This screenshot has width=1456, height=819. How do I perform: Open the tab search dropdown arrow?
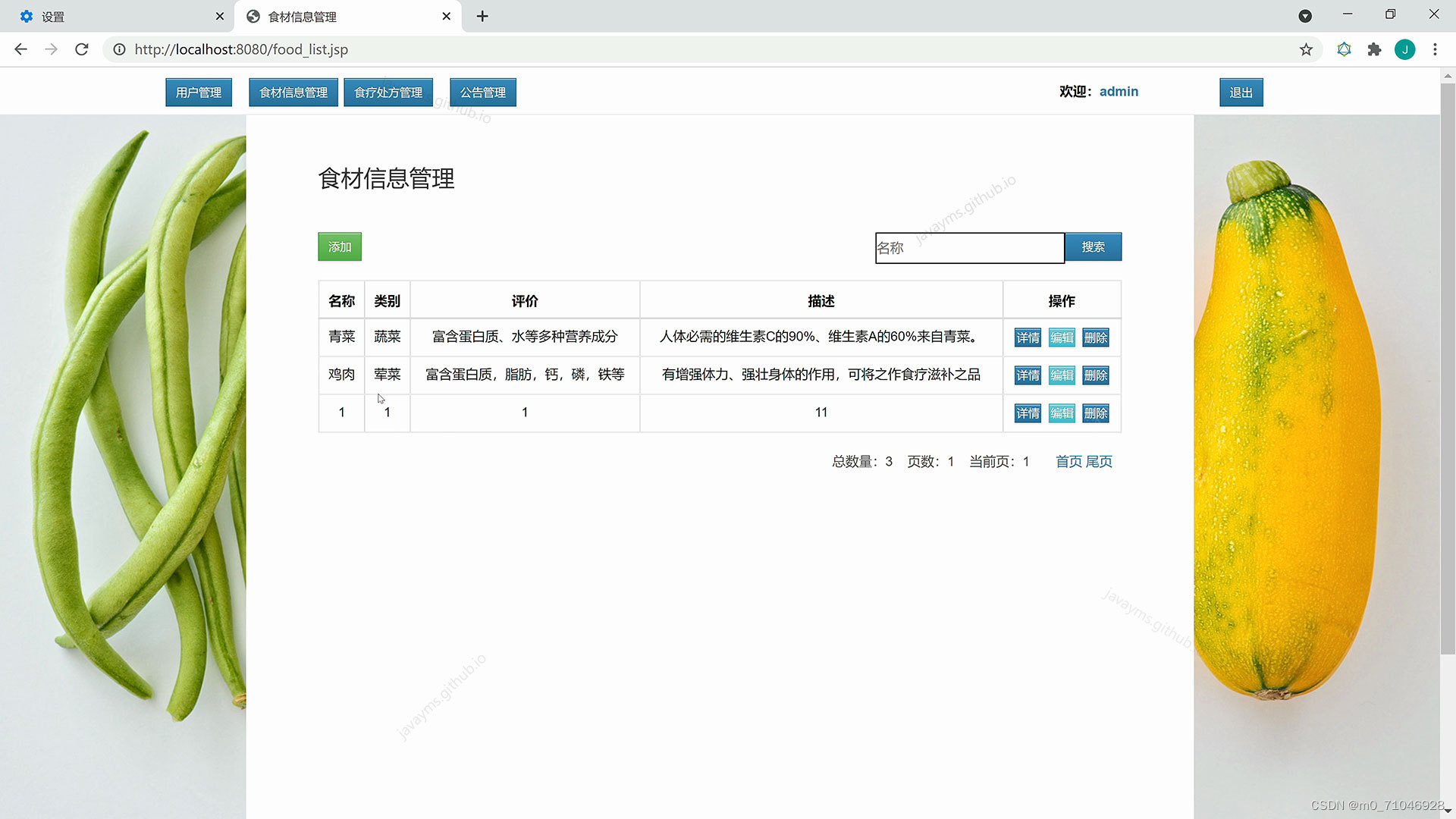point(1305,16)
